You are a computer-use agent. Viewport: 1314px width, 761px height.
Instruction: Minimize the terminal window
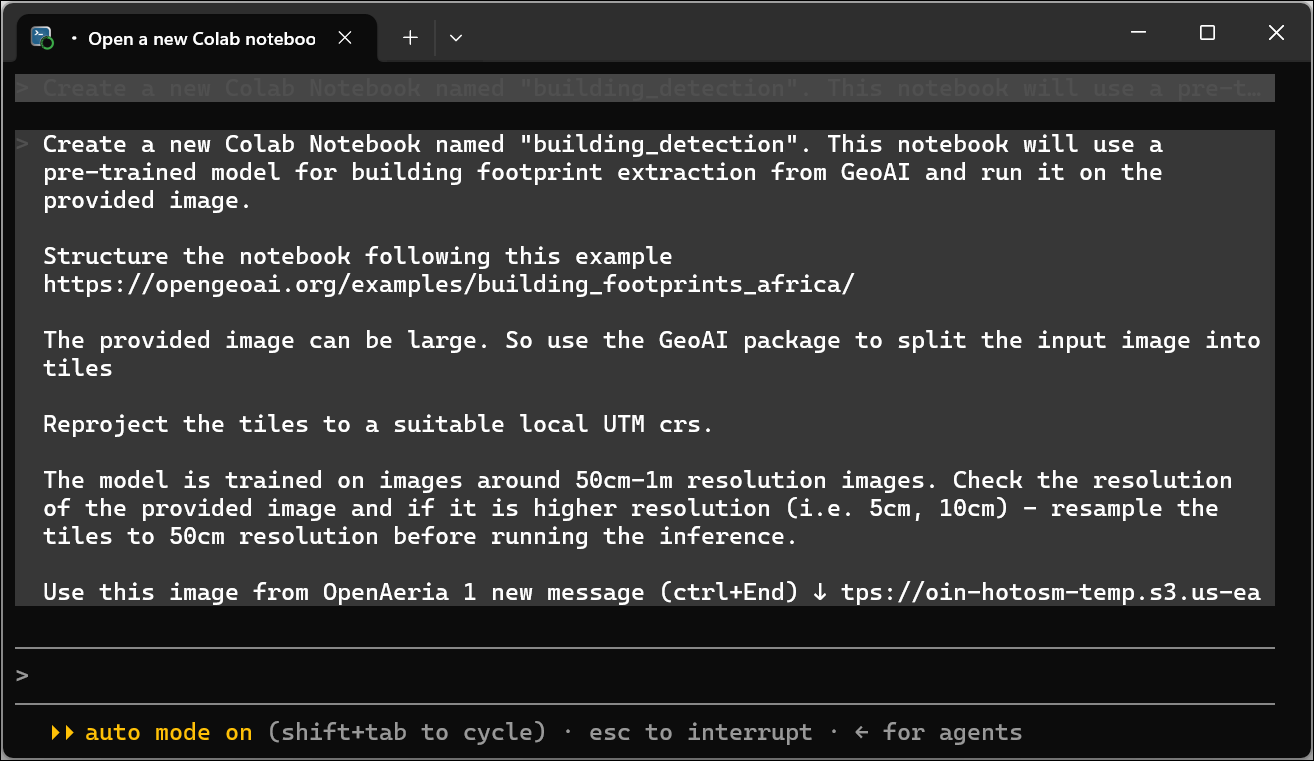1138,33
